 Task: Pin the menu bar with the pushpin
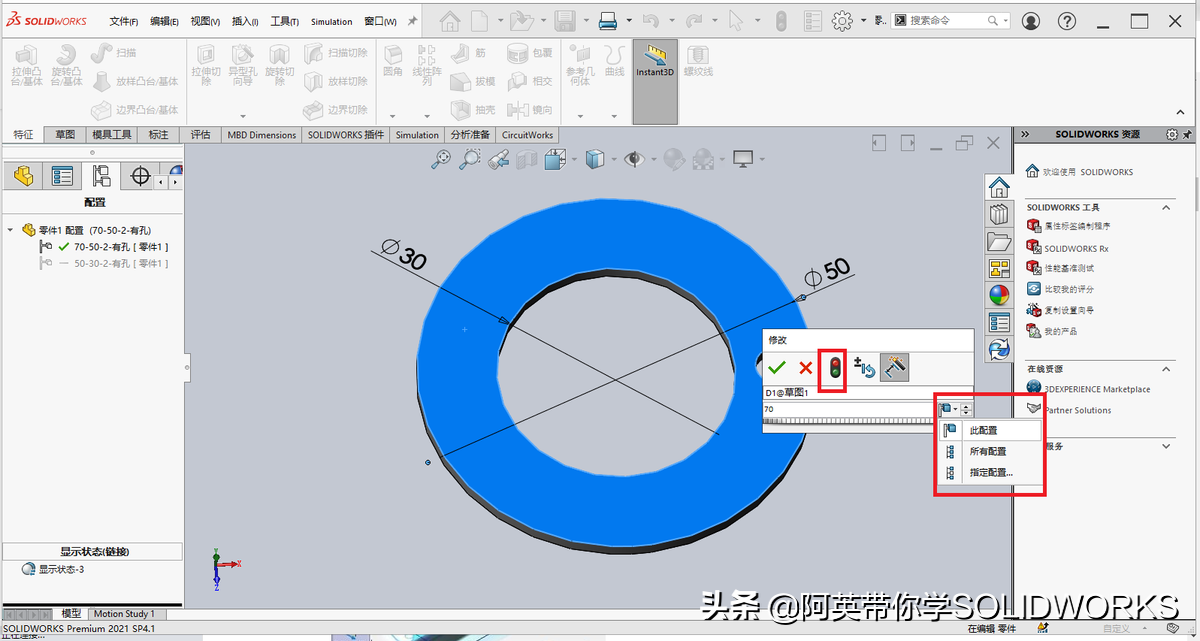pos(412,21)
